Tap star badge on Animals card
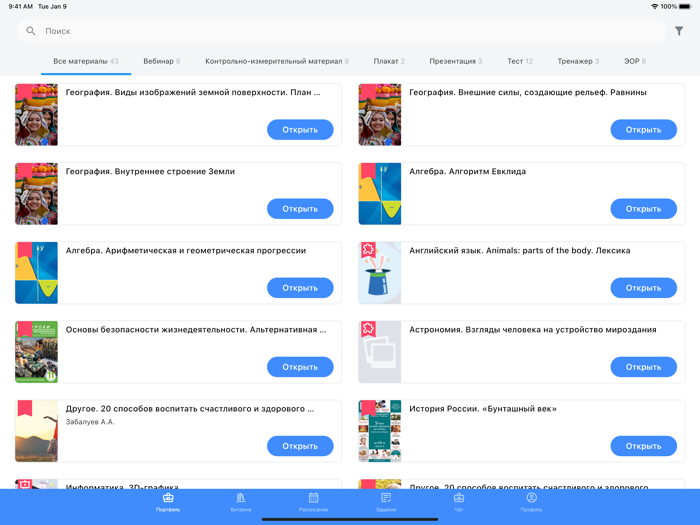Screen dimensions: 700x525 [x=368, y=249]
